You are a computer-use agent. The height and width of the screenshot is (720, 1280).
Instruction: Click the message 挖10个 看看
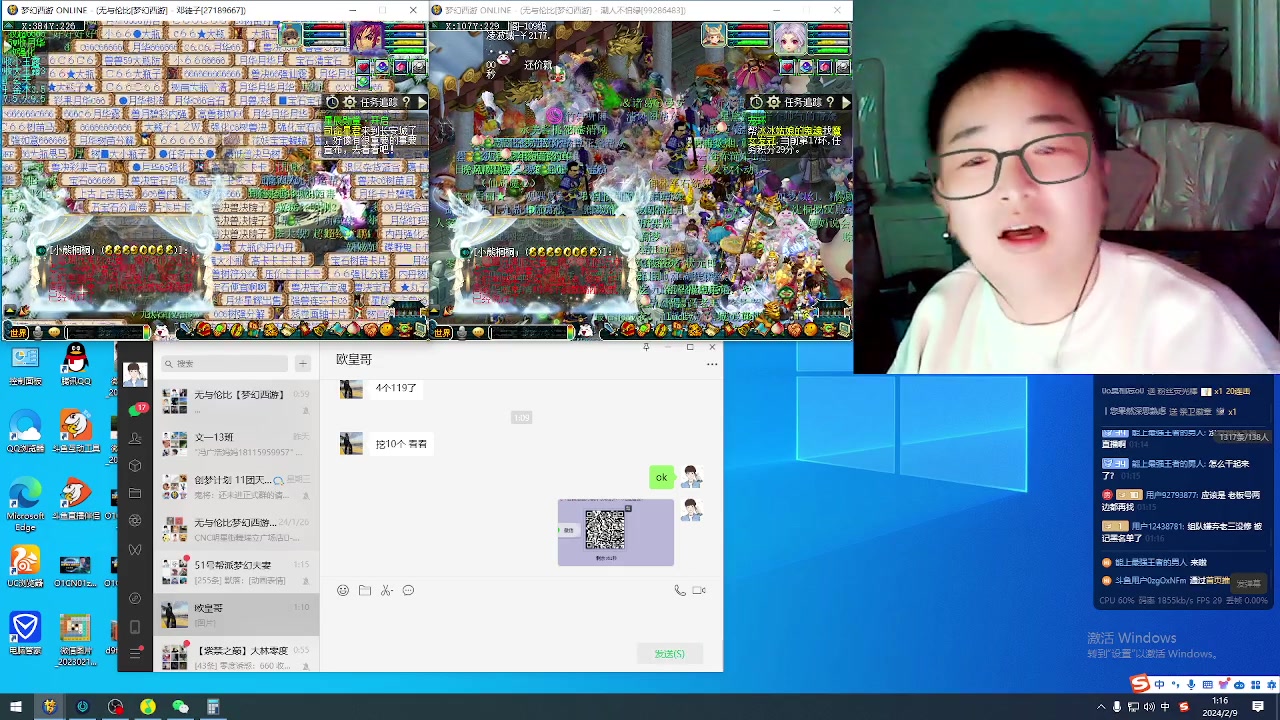point(401,444)
